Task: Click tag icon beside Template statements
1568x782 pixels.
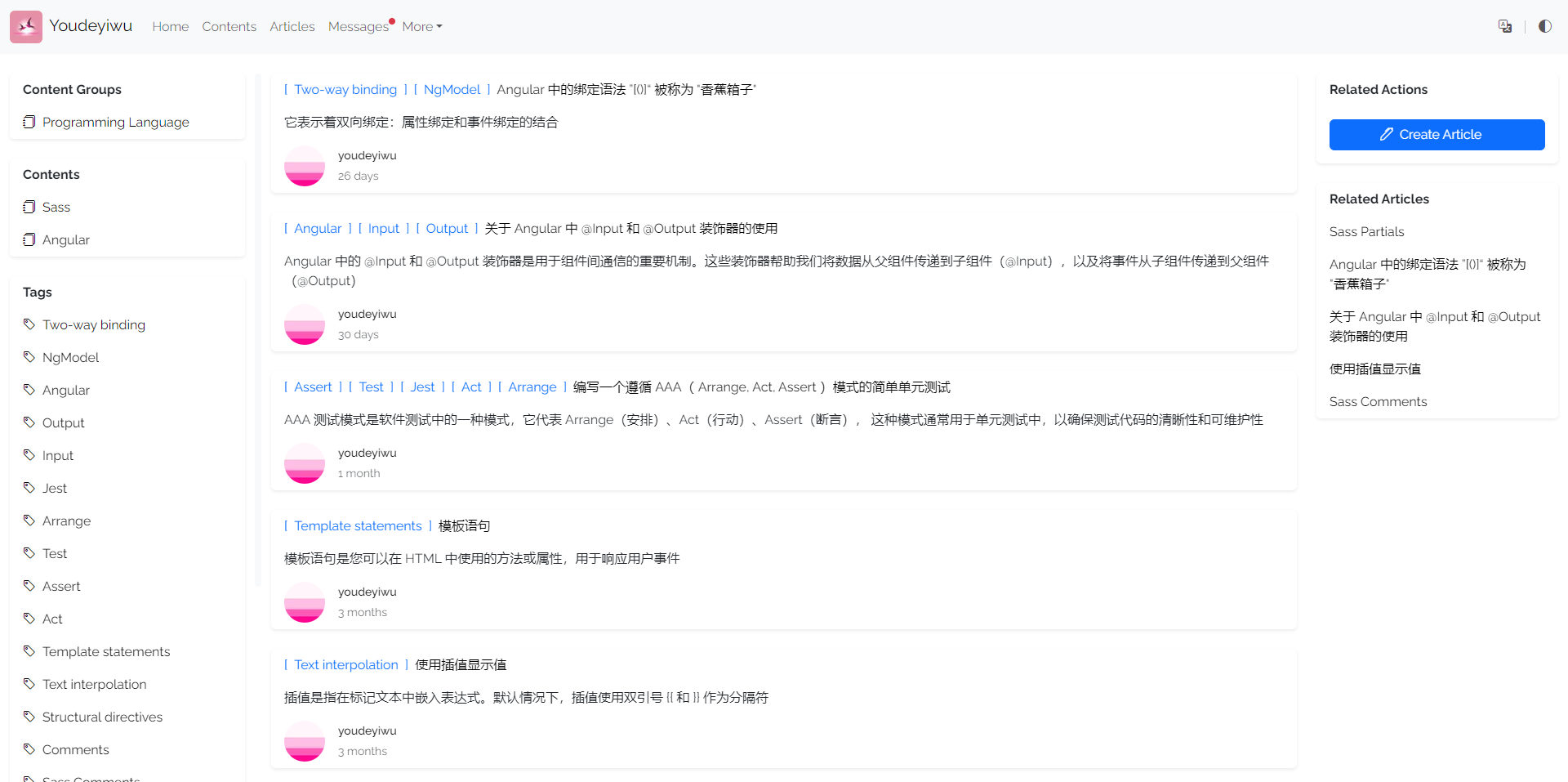Action: pos(29,651)
